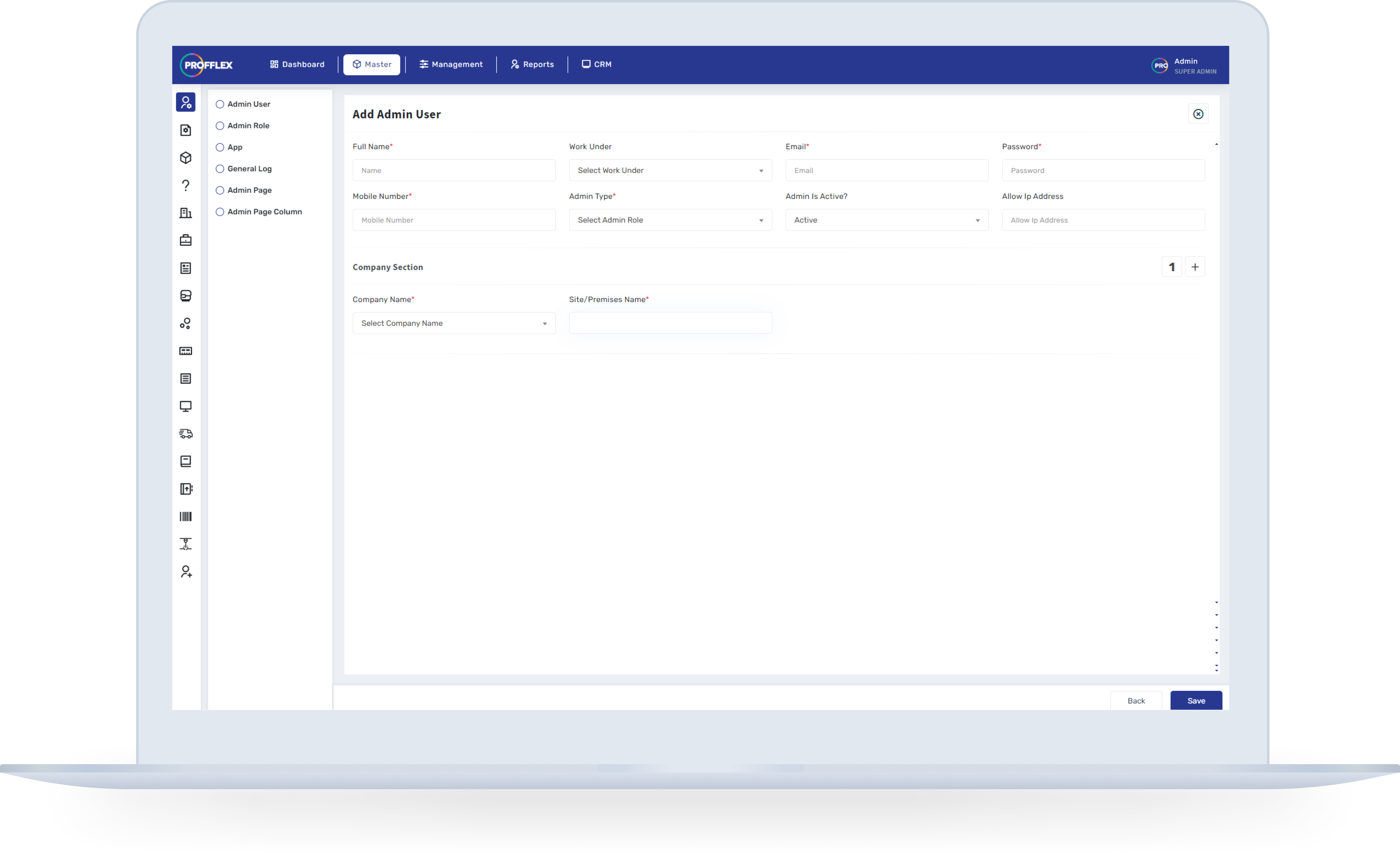The image size is (1400, 860).
Task: Select the Admin Role radio option
Action: pos(220,126)
